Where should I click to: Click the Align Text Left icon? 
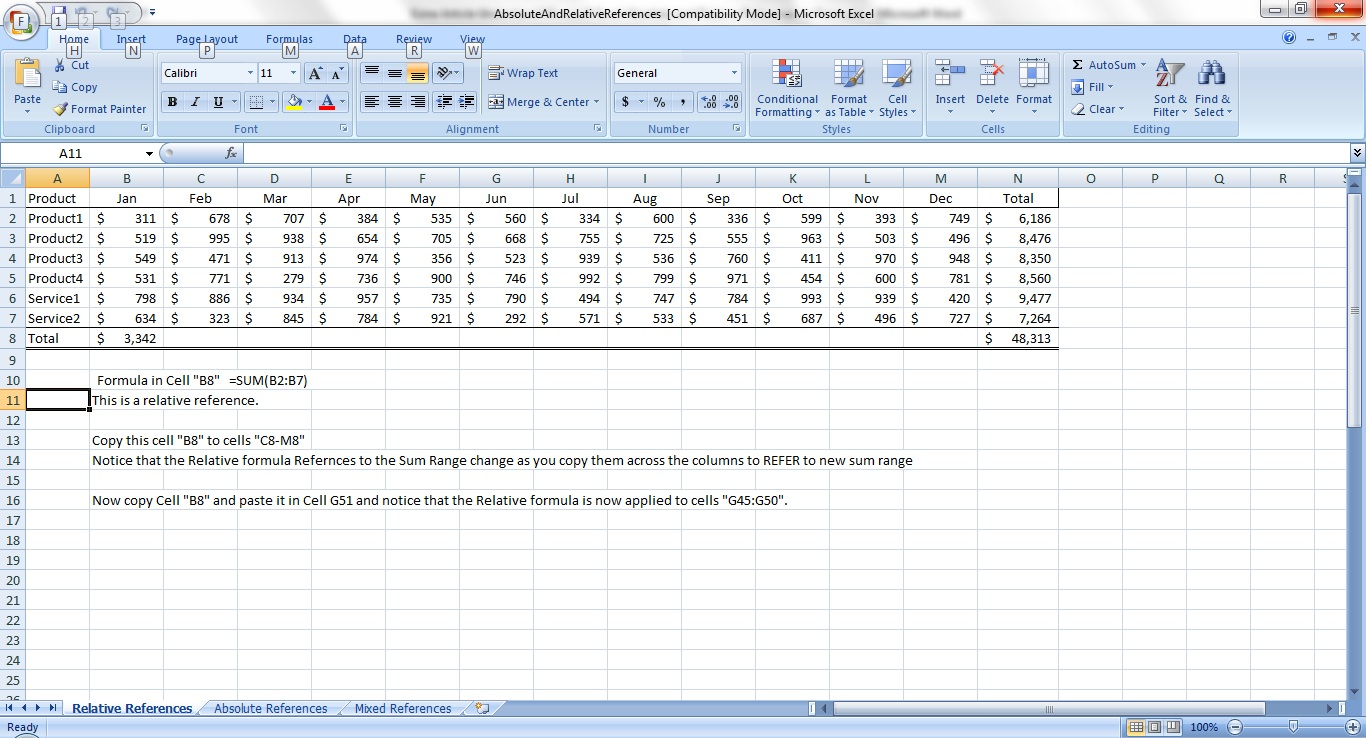pyautogui.click(x=372, y=102)
